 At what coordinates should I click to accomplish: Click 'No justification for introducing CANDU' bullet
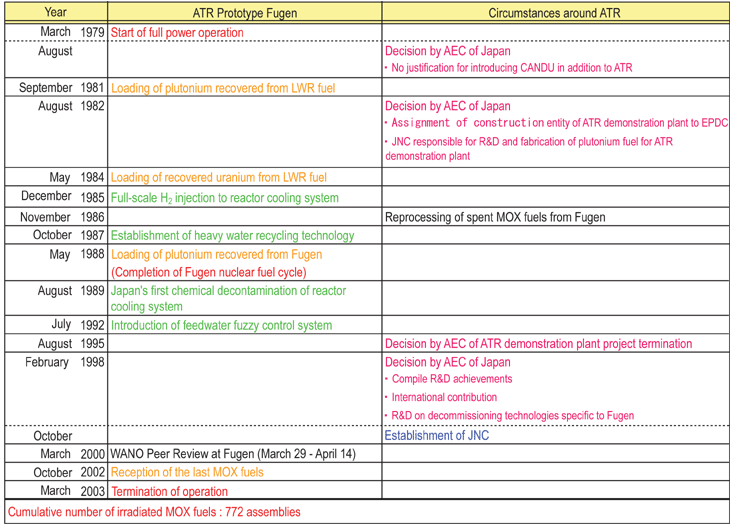[x=509, y=68]
